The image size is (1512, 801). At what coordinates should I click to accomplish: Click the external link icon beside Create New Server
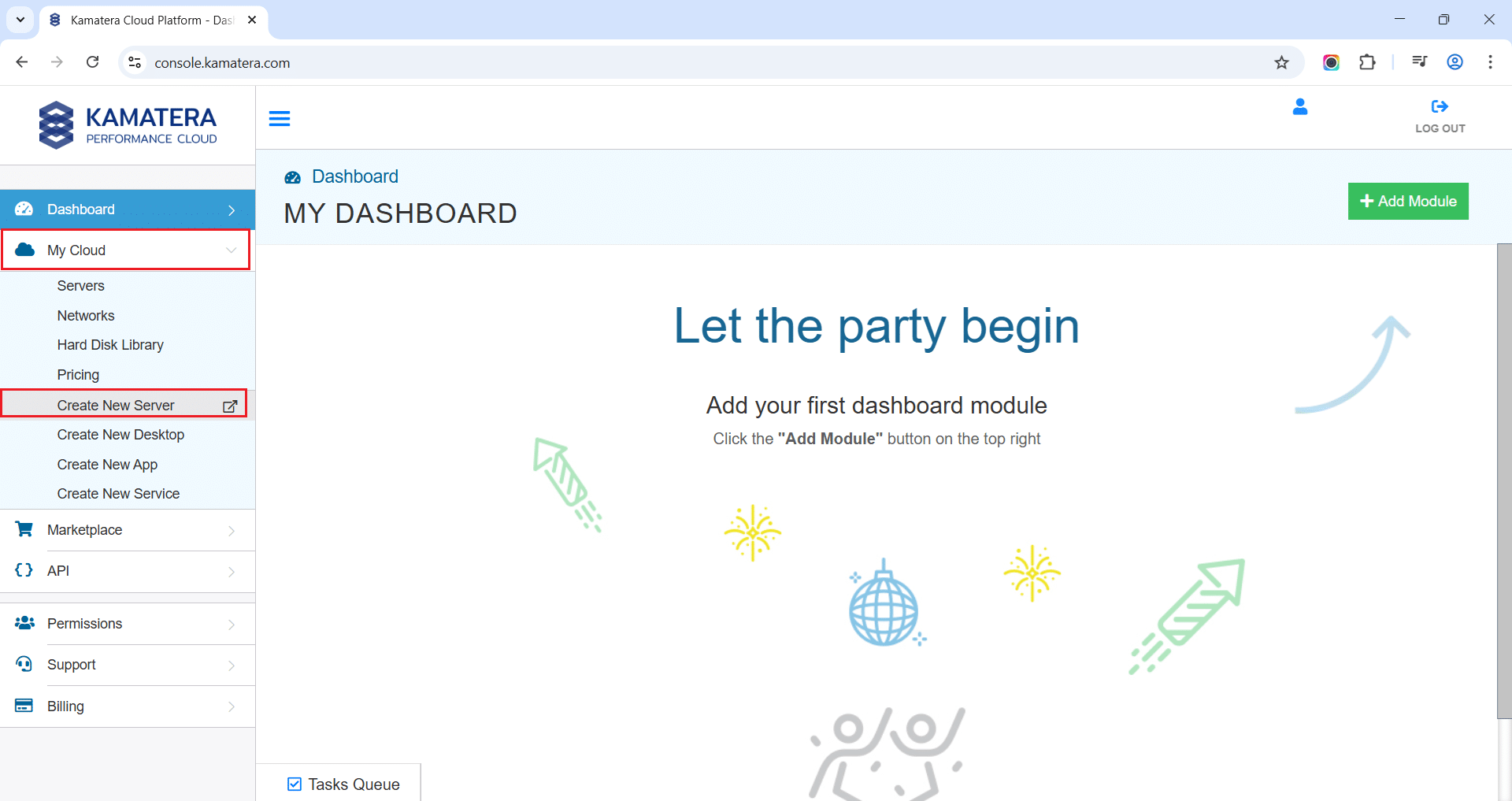point(230,406)
